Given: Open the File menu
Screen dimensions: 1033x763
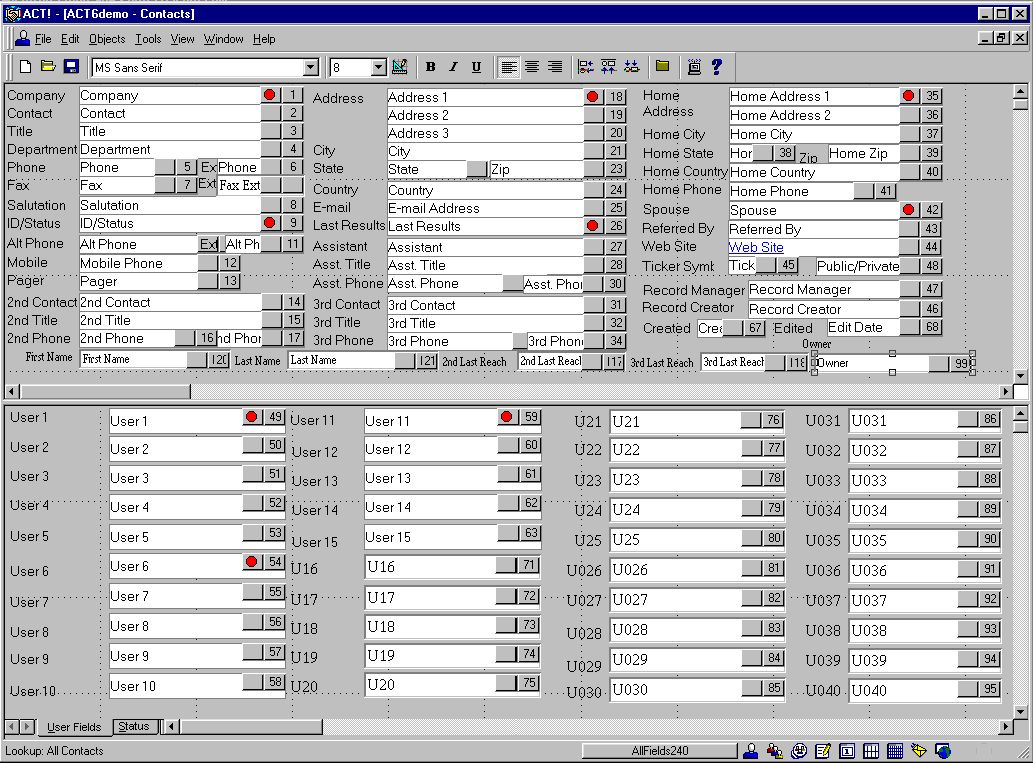Looking at the screenshot, I should pyautogui.click(x=43, y=39).
